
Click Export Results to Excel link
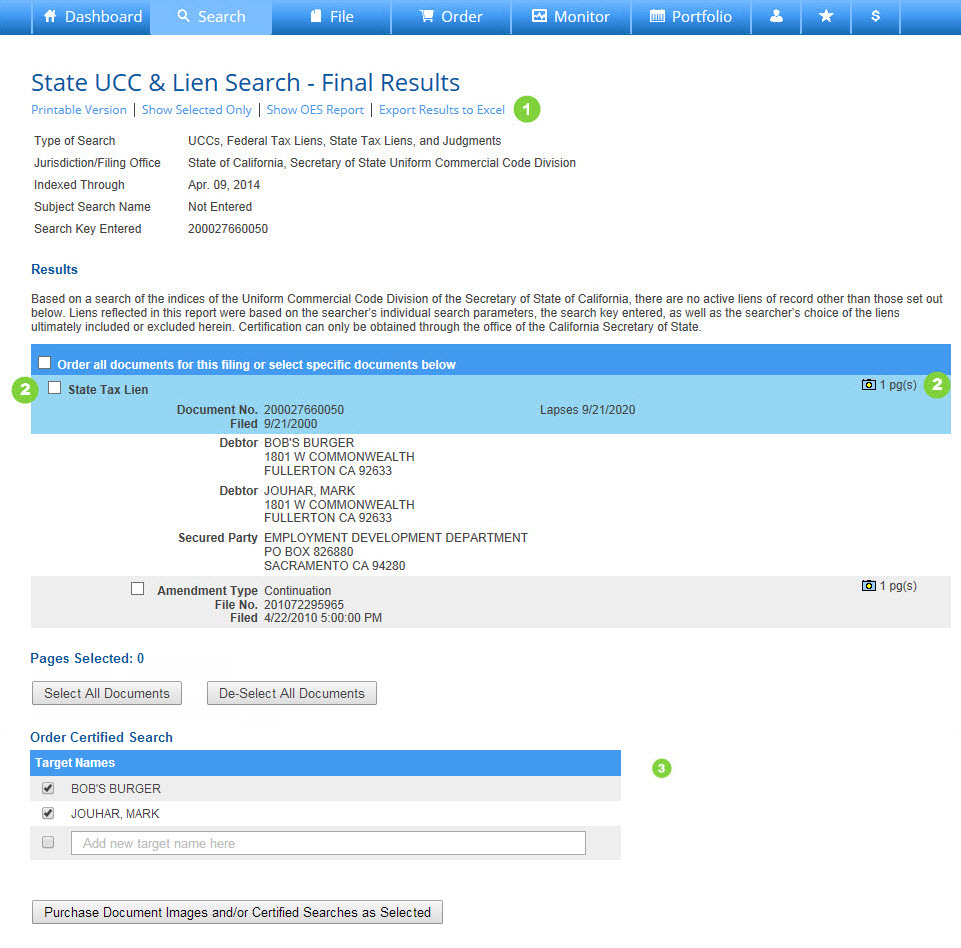pos(441,110)
